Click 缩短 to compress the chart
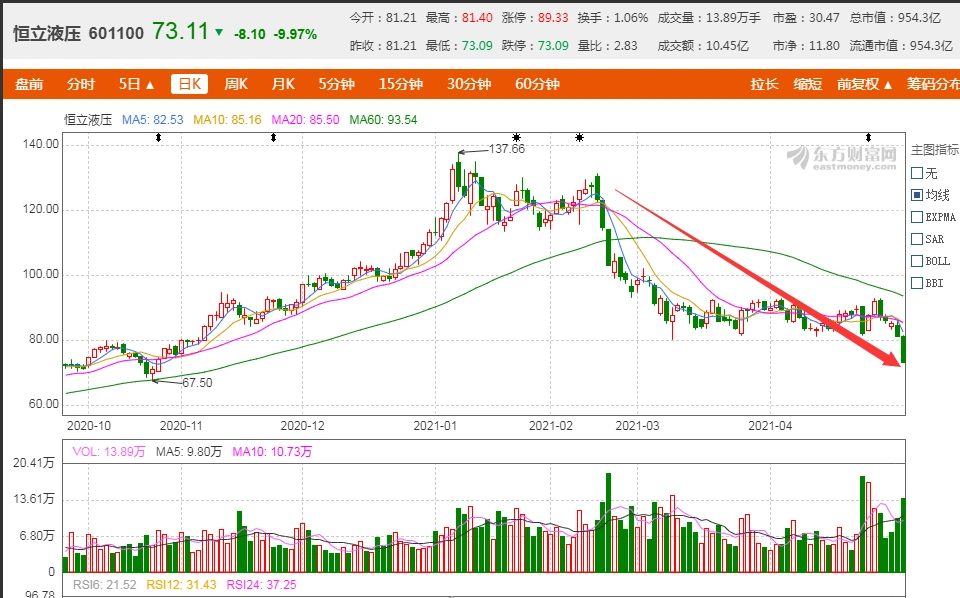The image size is (960, 598). pos(811,84)
